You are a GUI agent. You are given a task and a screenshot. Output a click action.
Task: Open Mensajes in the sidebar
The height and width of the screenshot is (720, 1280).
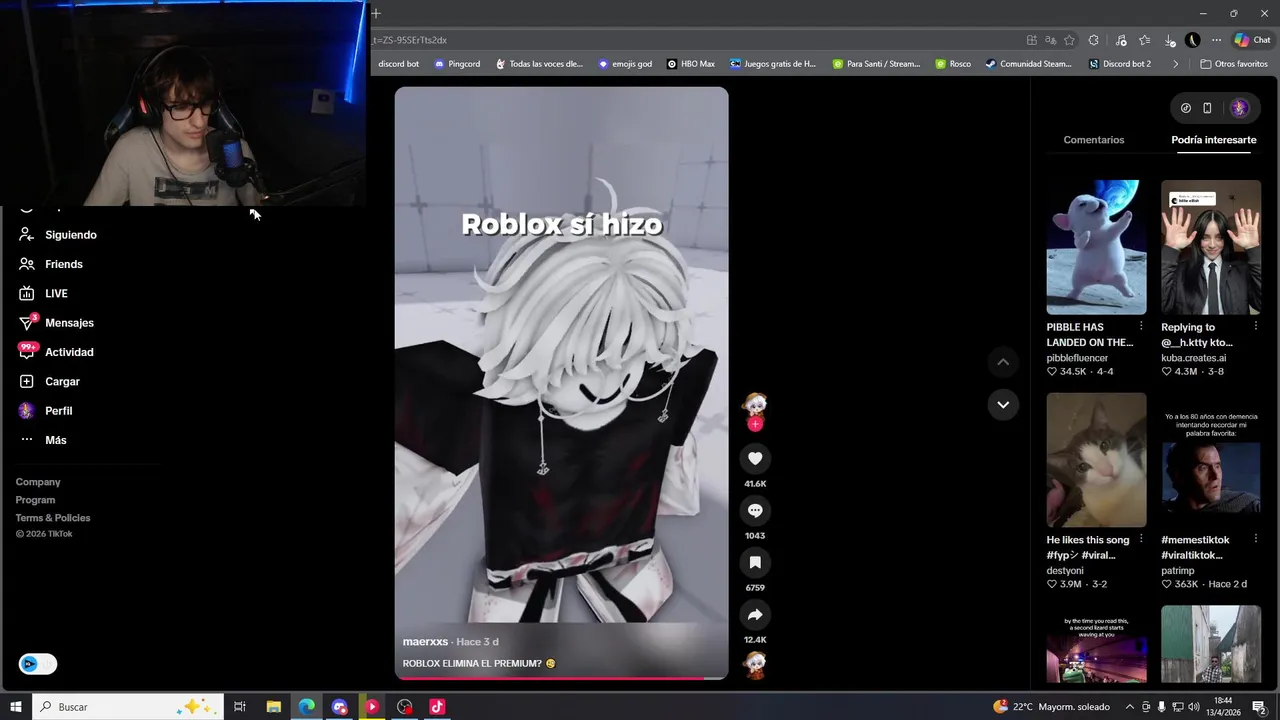(x=56, y=323)
